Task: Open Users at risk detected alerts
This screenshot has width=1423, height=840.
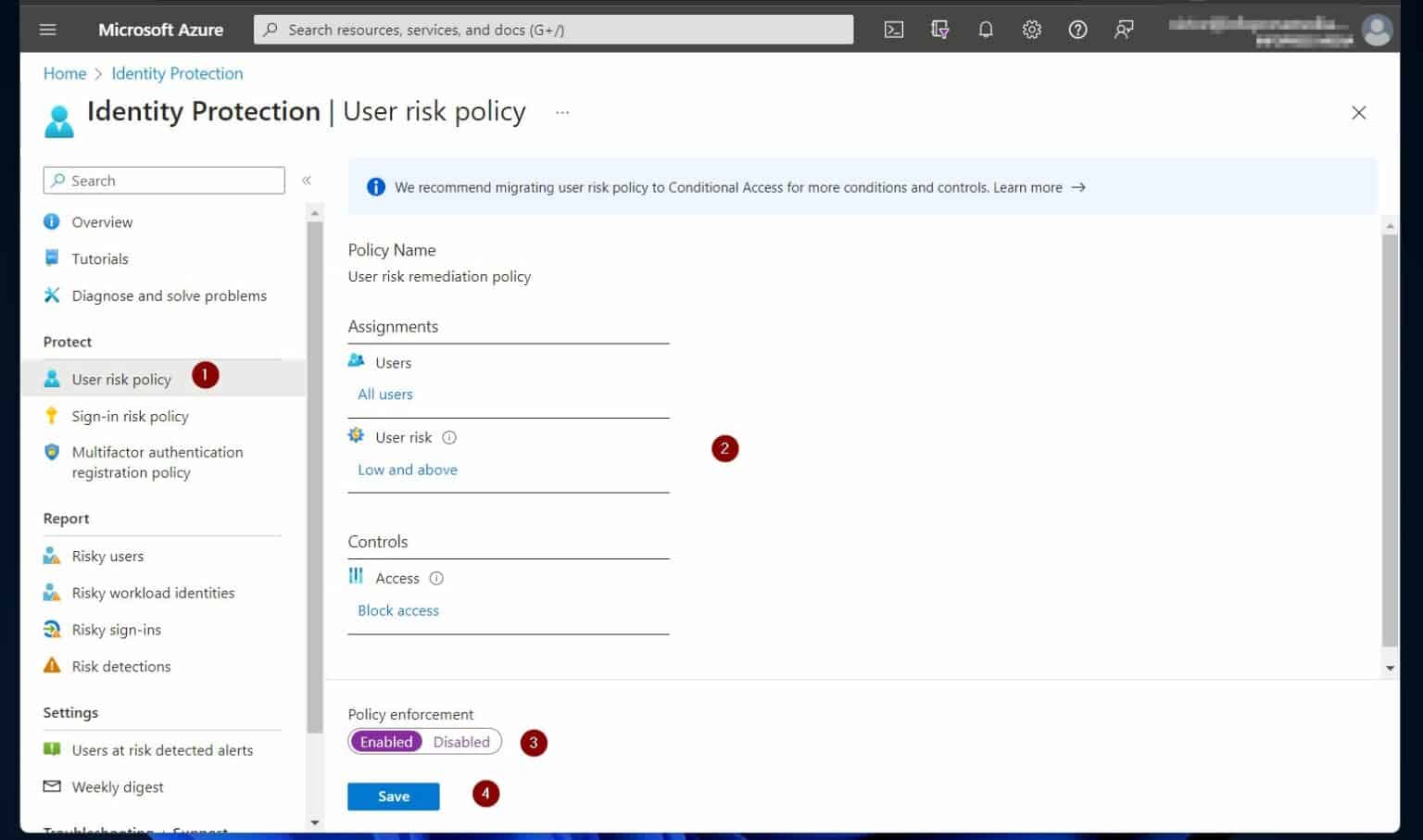Action: (x=162, y=751)
